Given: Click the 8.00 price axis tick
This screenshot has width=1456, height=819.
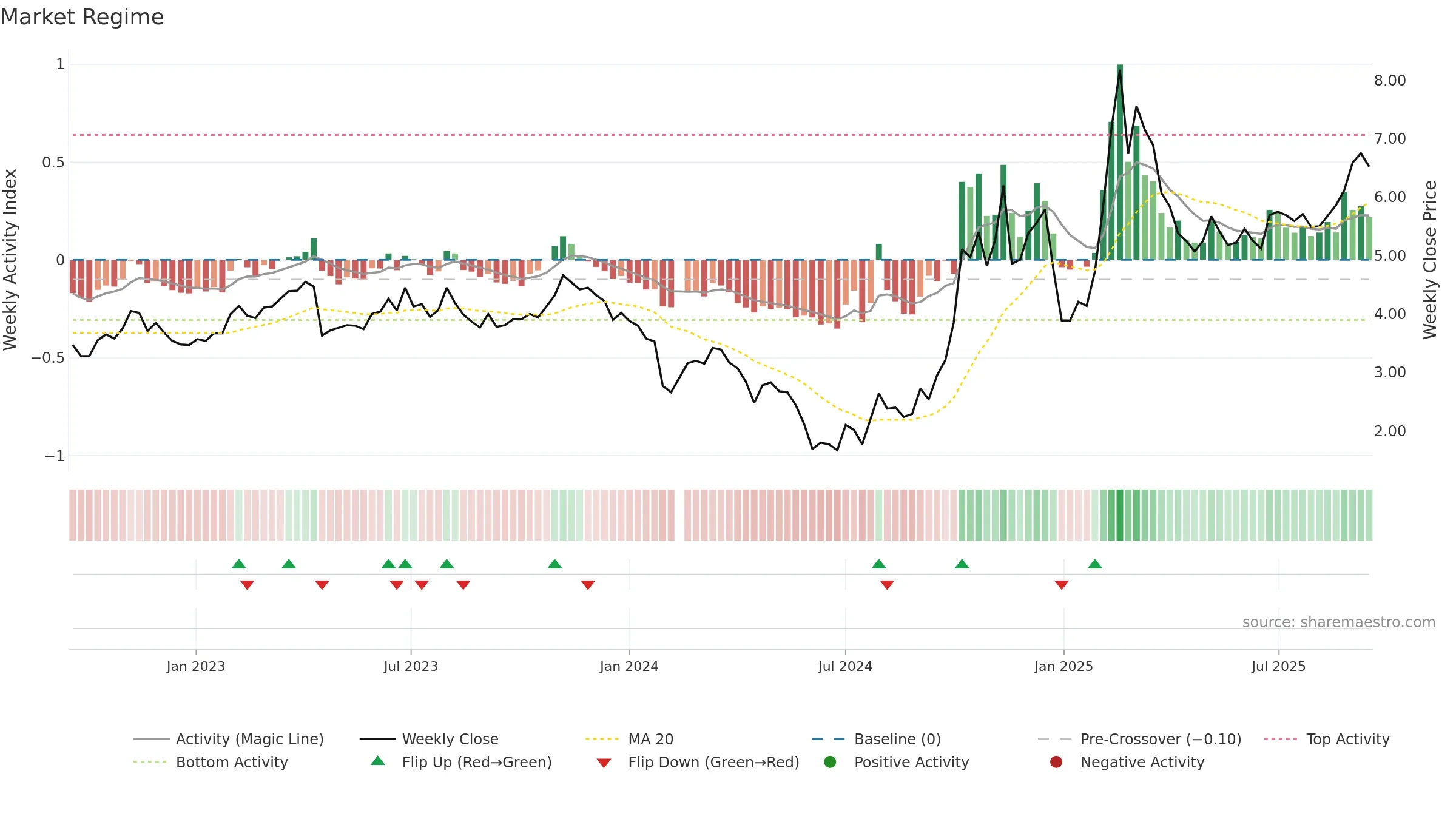Looking at the screenshot, I should point(1390,80).
